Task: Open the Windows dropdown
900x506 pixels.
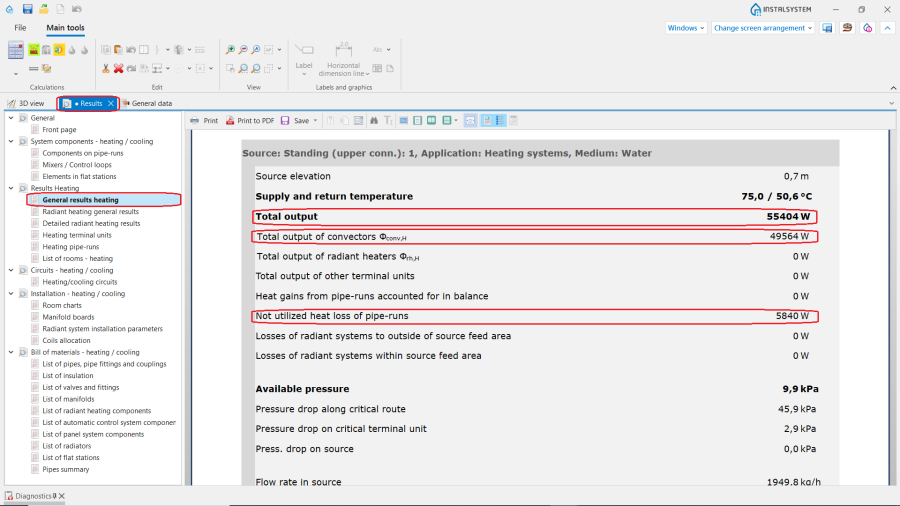Action: click(685, 28)
